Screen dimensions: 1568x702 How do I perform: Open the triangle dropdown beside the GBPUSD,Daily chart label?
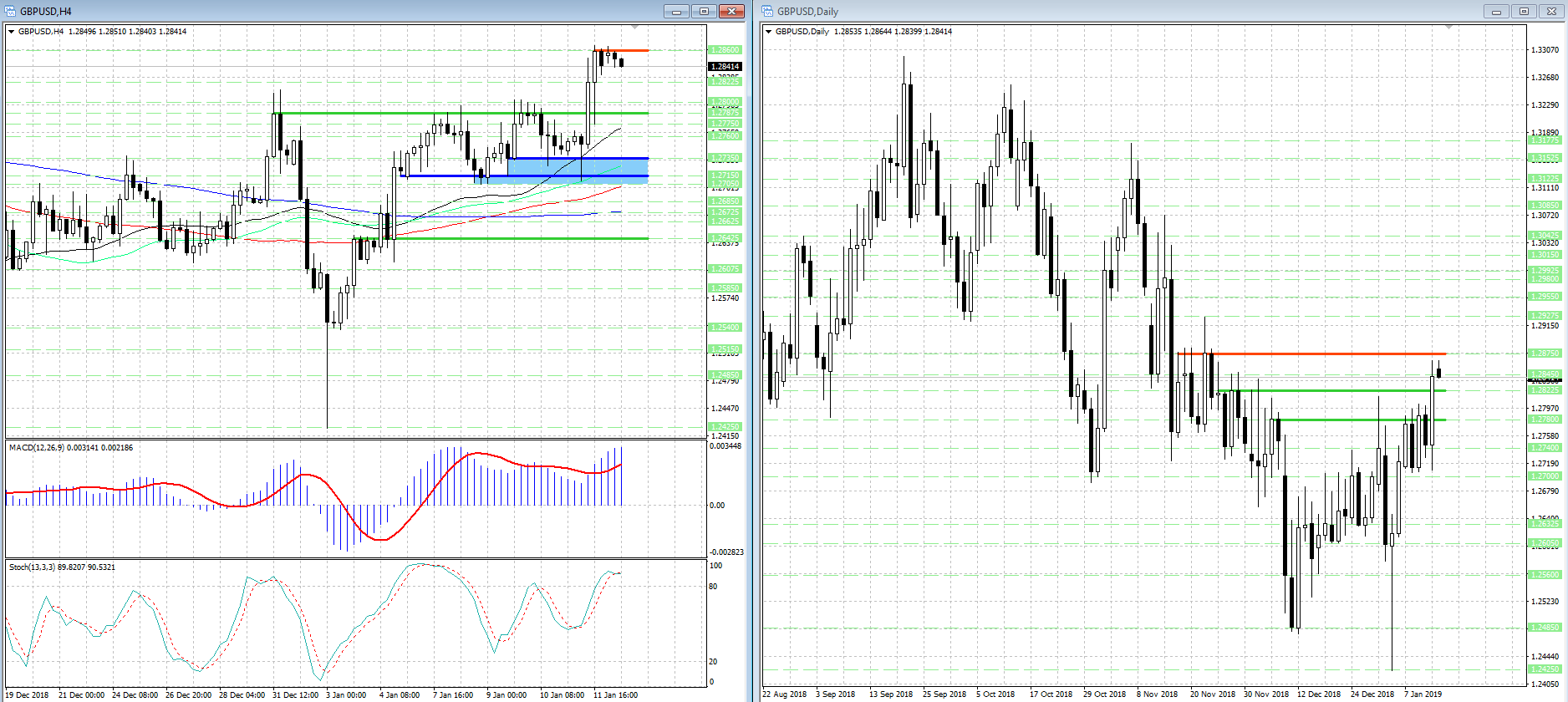coord(768,32)
